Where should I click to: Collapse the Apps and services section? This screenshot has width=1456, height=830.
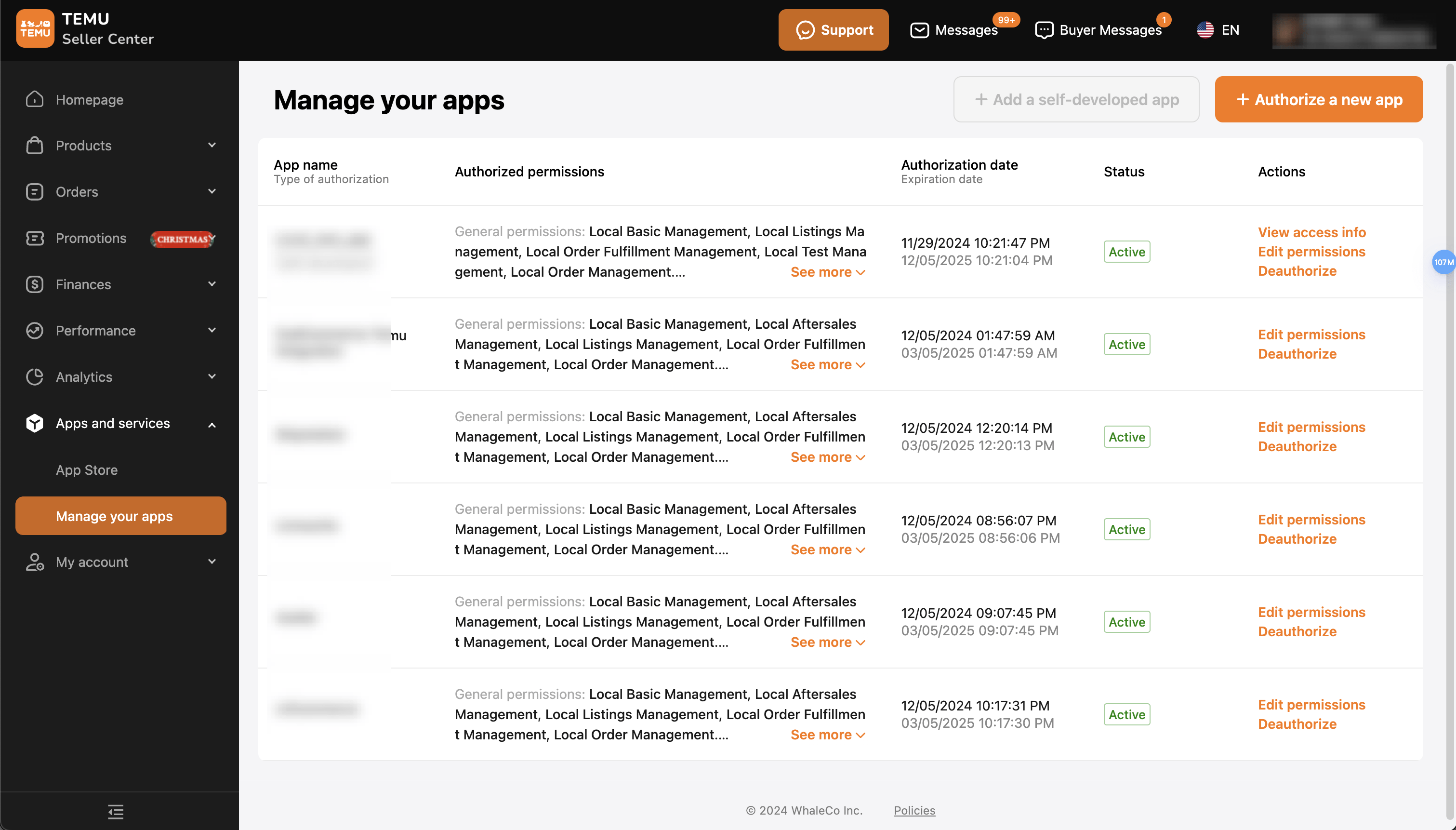coord(212,424)
